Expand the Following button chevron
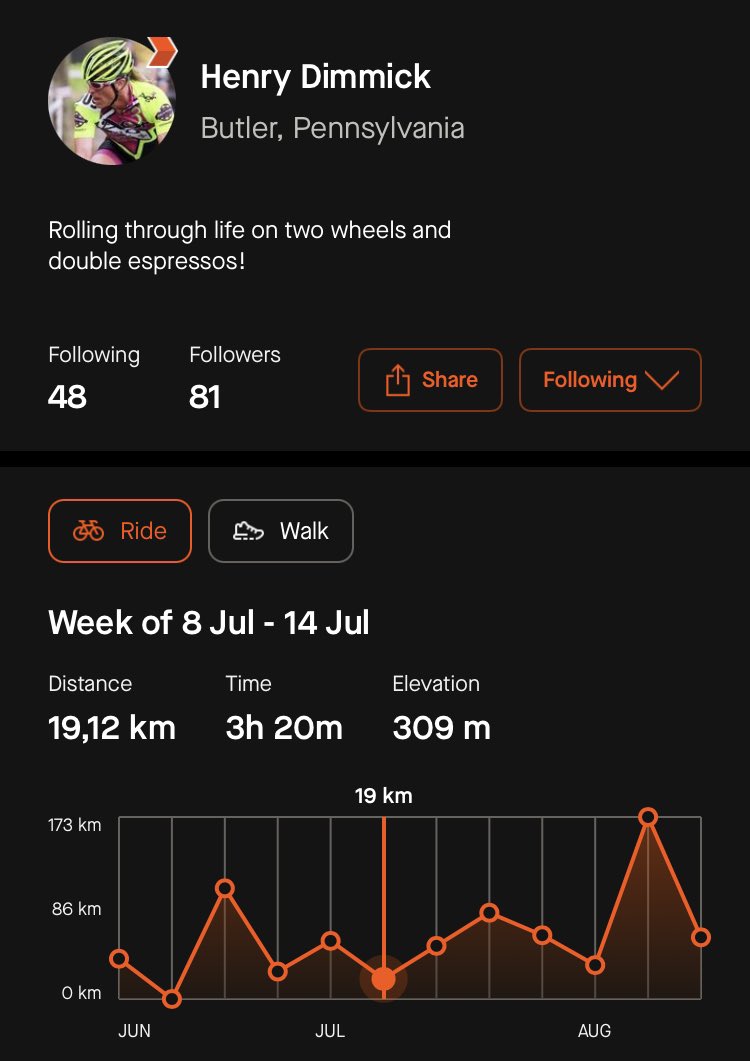Viewport: 750px width, 1061px height. 663,380
